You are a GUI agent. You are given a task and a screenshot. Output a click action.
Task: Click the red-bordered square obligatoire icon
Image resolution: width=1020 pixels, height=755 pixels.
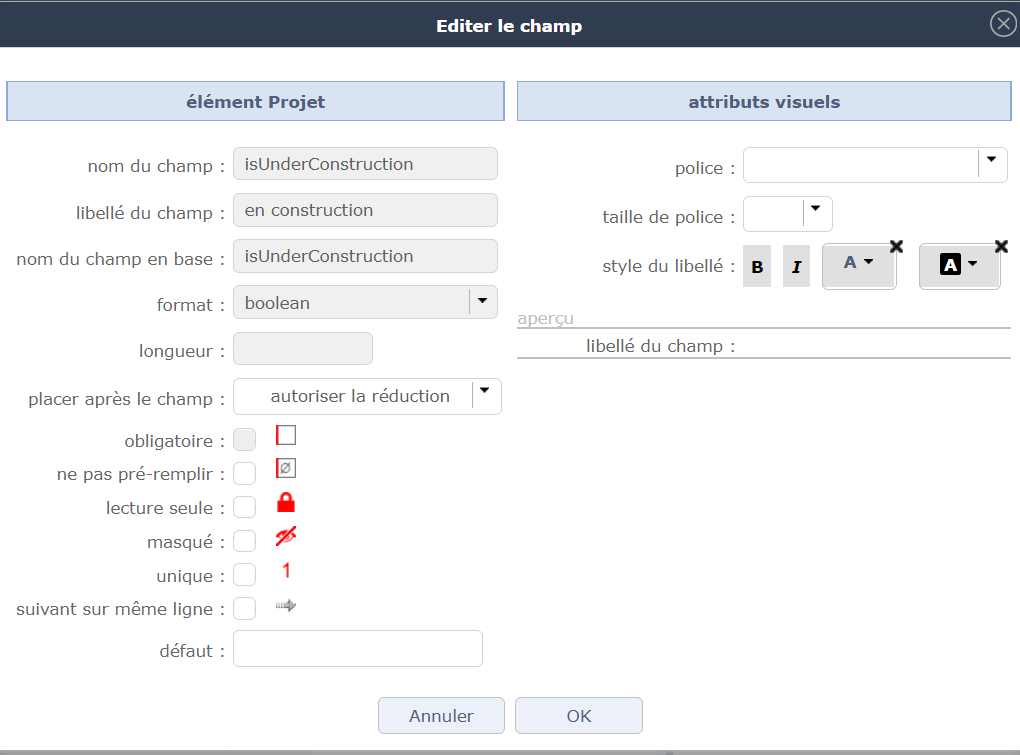(286, 435)
